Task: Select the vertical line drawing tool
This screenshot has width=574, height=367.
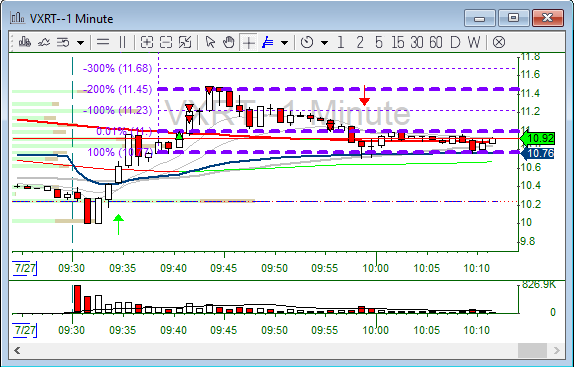Action: [123, 42]
